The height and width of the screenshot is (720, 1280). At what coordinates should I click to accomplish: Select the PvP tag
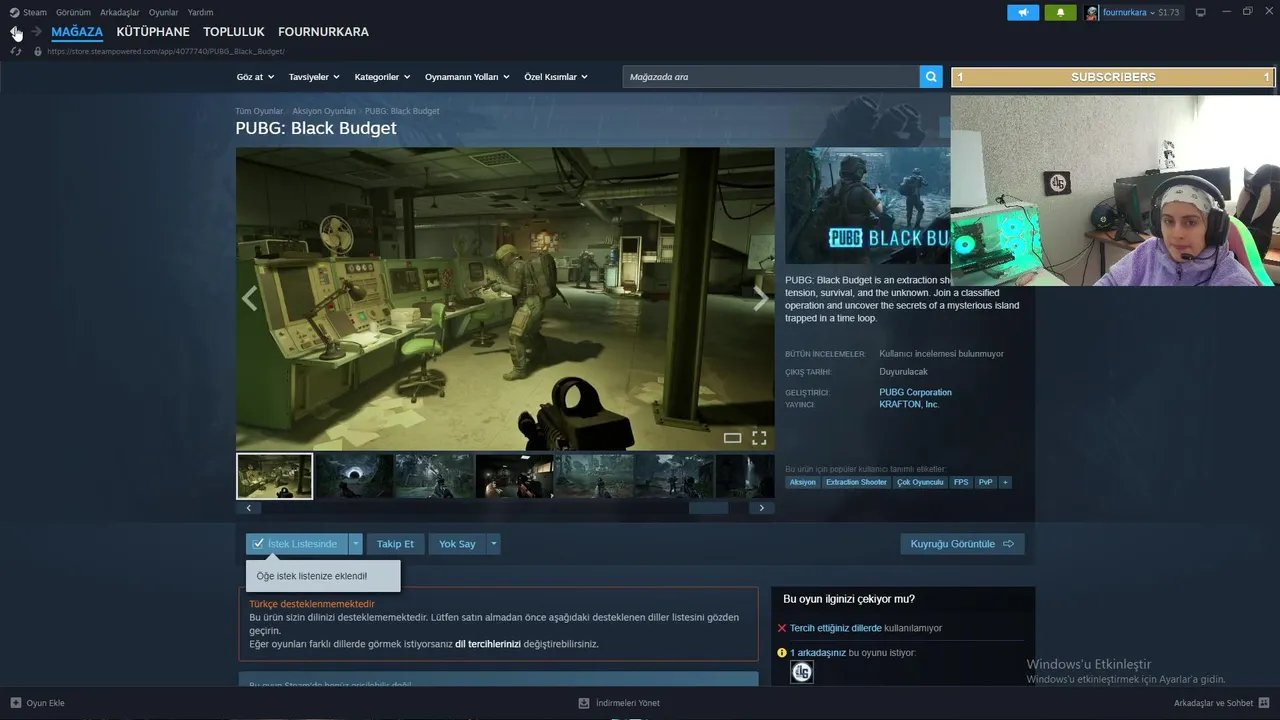(x=986, y=482)
